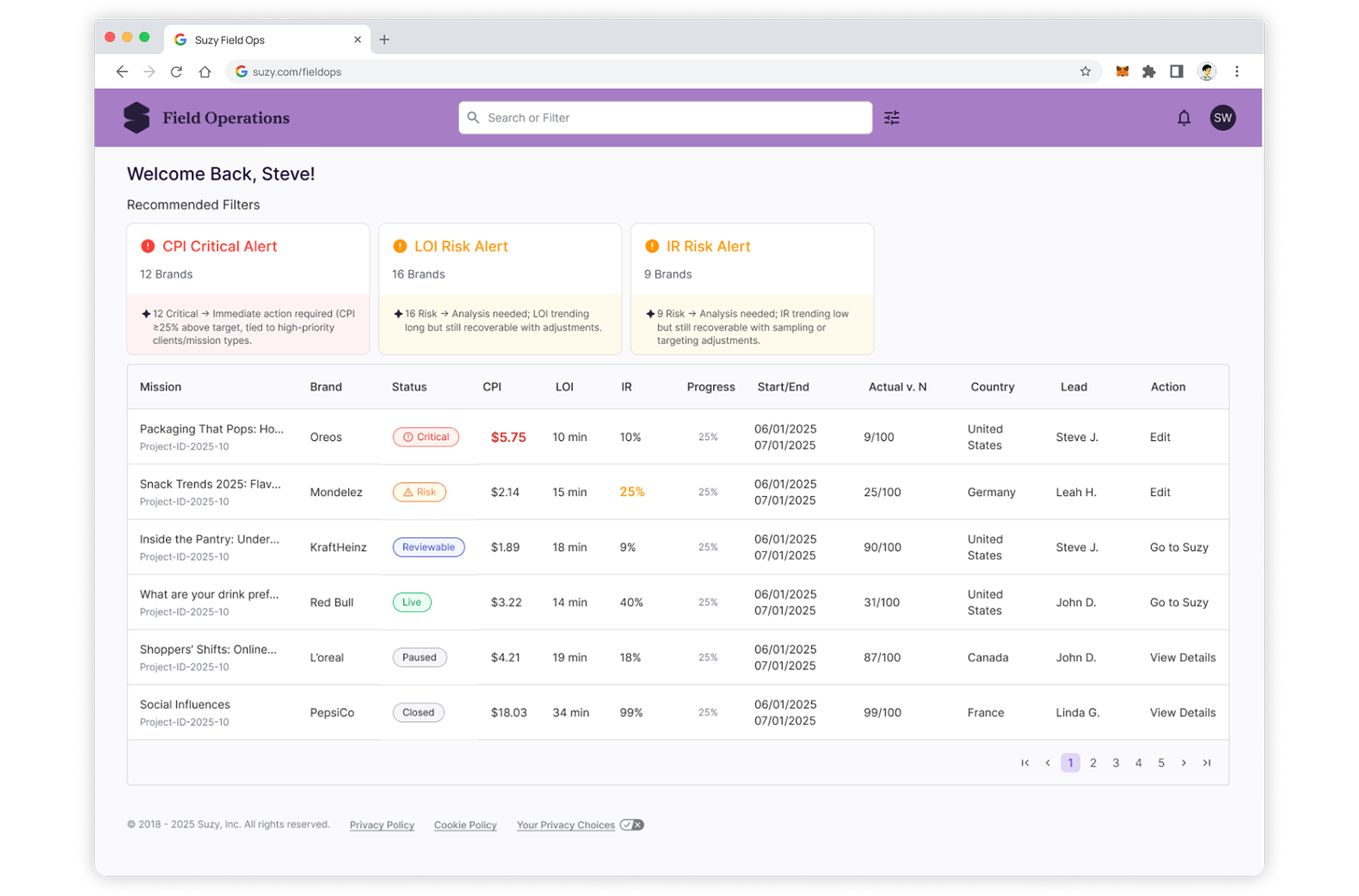Click the browser address bar
The width and height of the screenshot is (1359, 896).
[x=663, y=71]
